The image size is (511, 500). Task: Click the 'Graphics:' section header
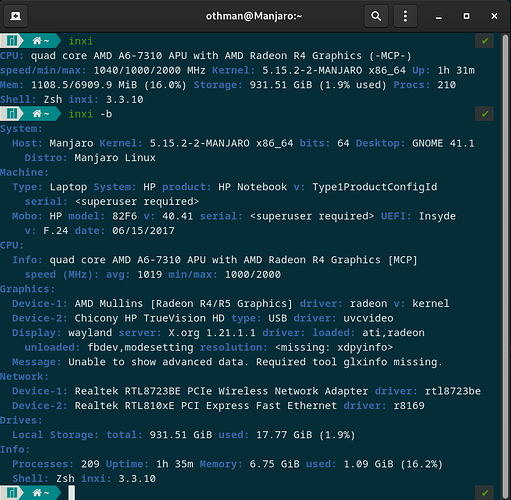[x=27, y=289]
